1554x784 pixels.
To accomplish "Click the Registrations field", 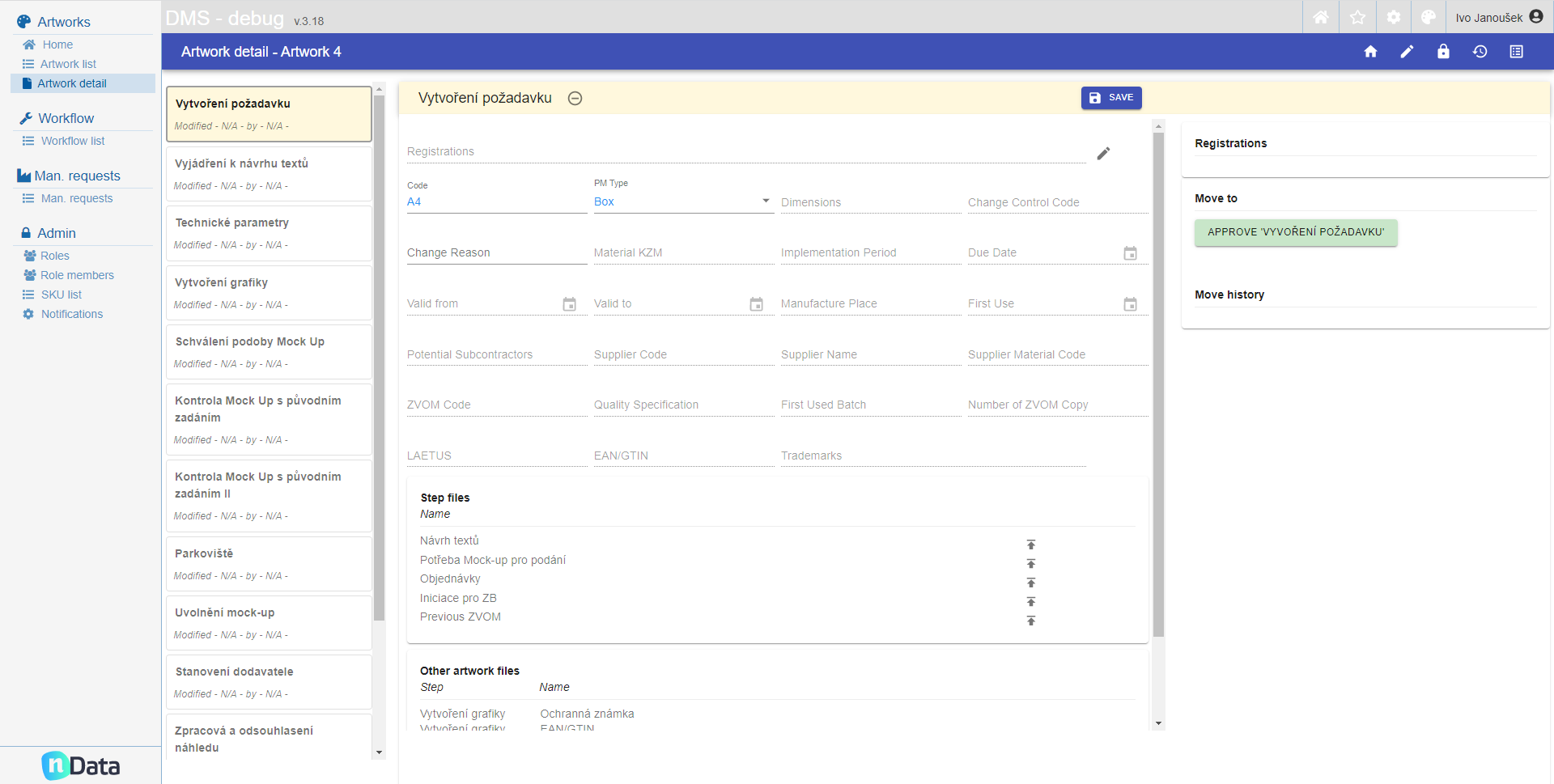I will pos(745,152).
